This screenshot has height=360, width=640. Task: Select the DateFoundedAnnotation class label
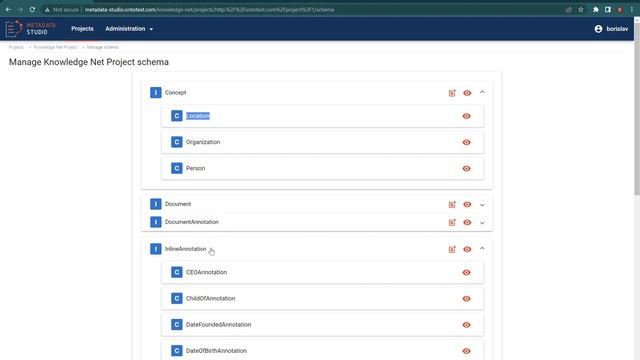click(x=218, y=324)
